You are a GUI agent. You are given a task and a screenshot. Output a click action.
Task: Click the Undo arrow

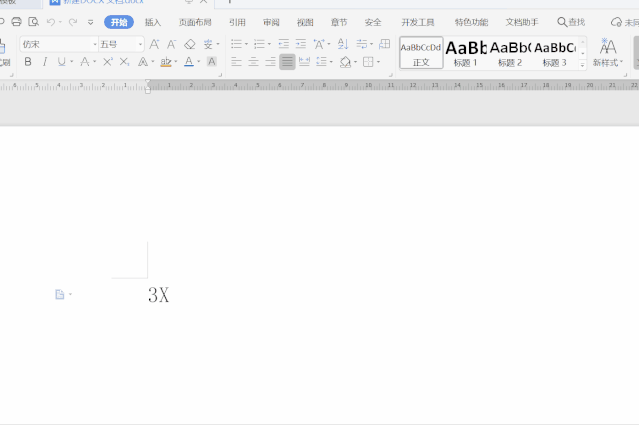point(51,22)
